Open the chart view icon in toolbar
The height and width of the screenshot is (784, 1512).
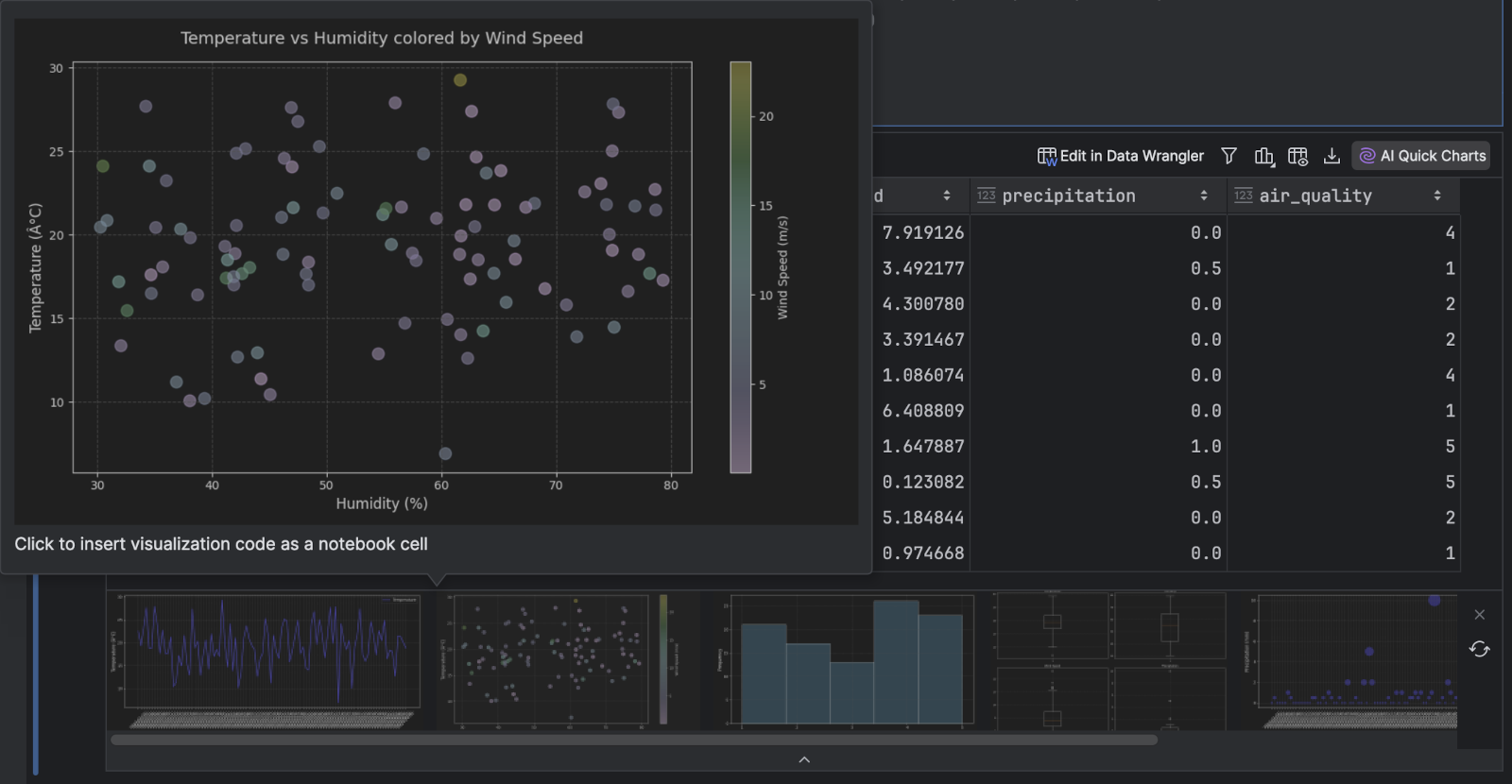[x=1263, y=156]
